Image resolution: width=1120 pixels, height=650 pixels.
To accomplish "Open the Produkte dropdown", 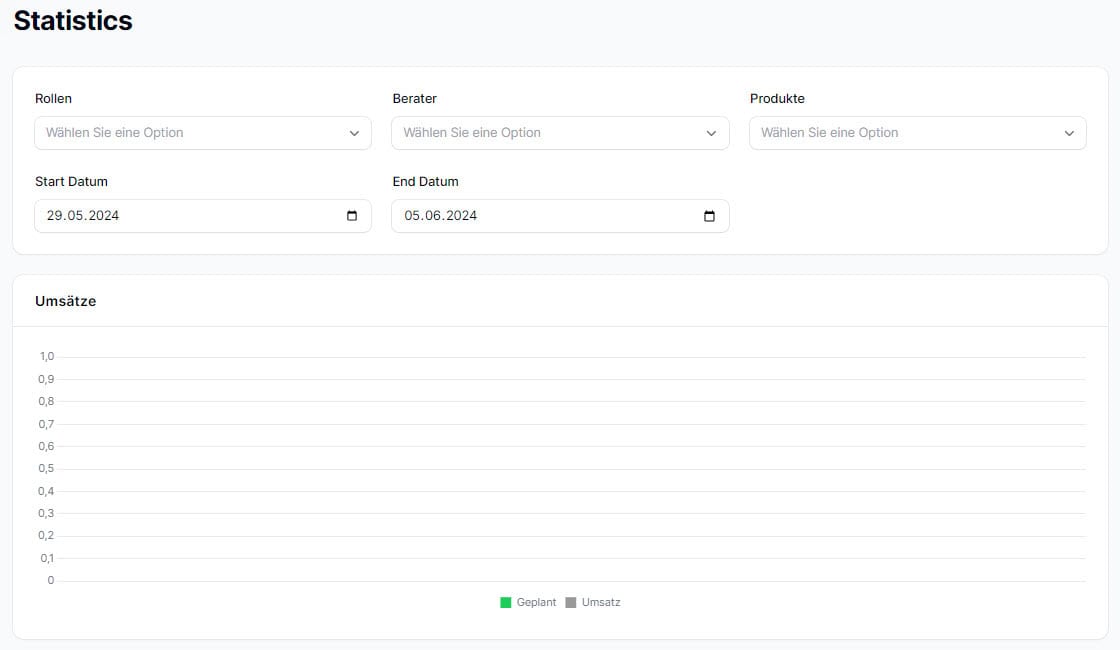I will click(x=918, y=133).
